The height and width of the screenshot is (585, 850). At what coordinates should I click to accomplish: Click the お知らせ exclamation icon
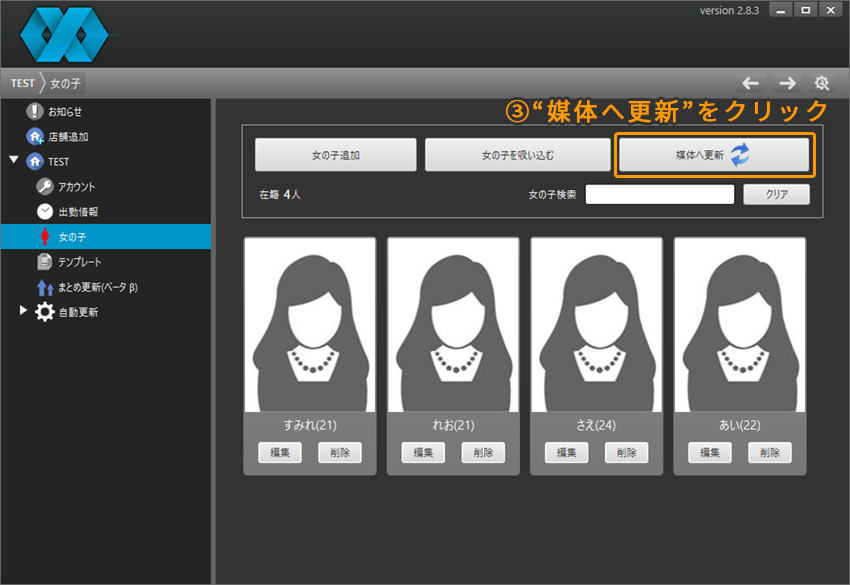click(35, 111)
